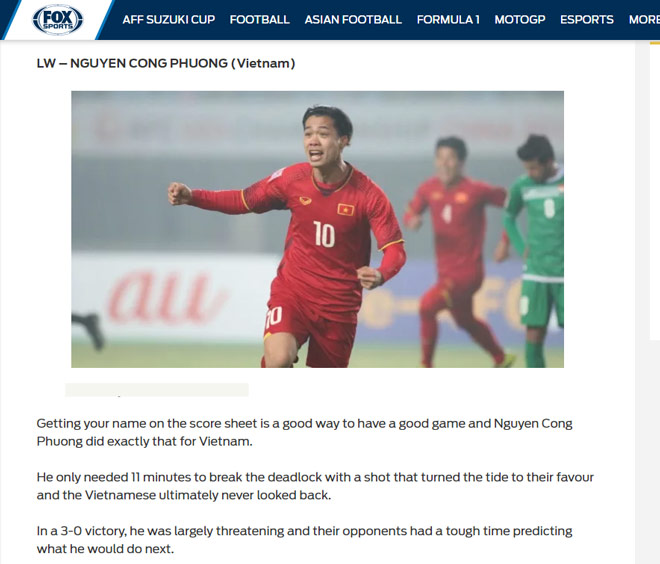The width and height of the screenshot is (660, 564).
Task: Click the paragraph starting 'Getting your name'
Action: click(x=304, y=432)
